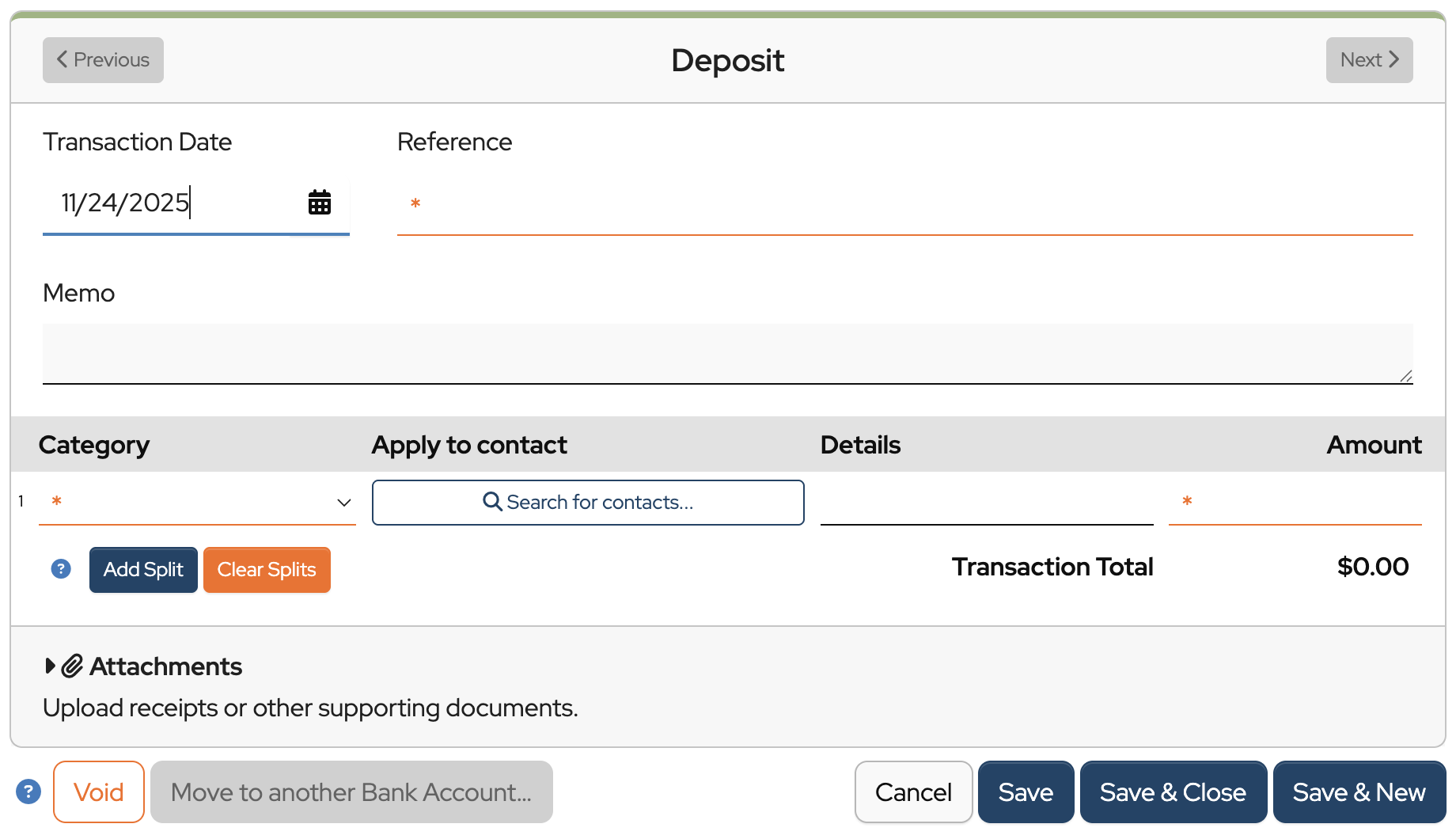Viewport: 1456px width, 839px height.
Task: Click Save & Close
Action: click(x=1173, y=792)
